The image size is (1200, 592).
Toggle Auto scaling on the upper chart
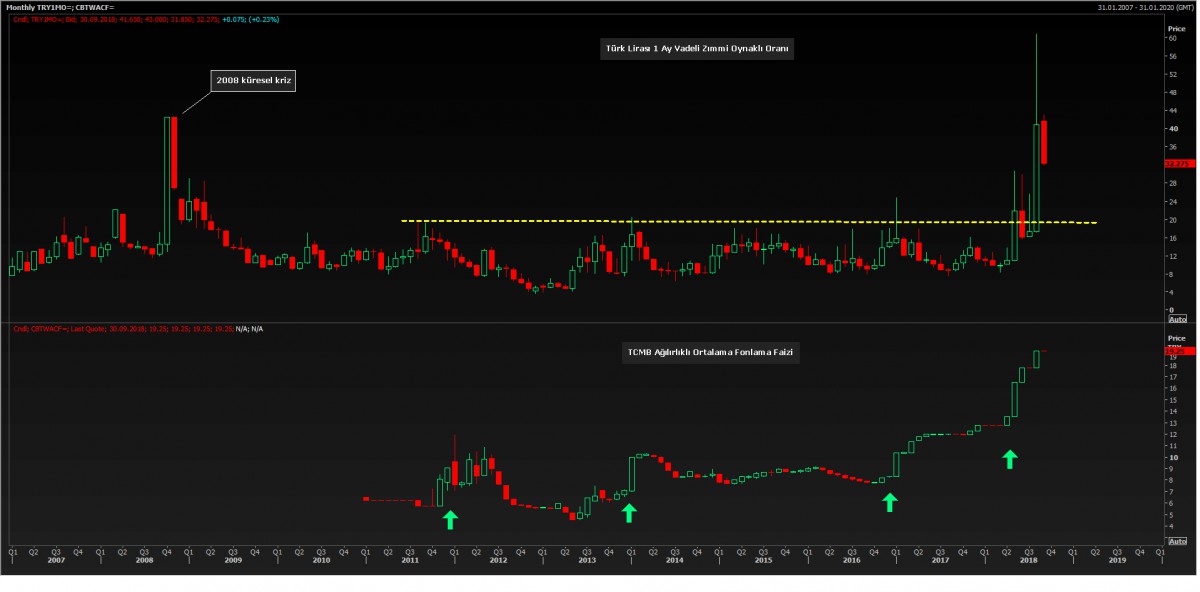click(1177, 318)
